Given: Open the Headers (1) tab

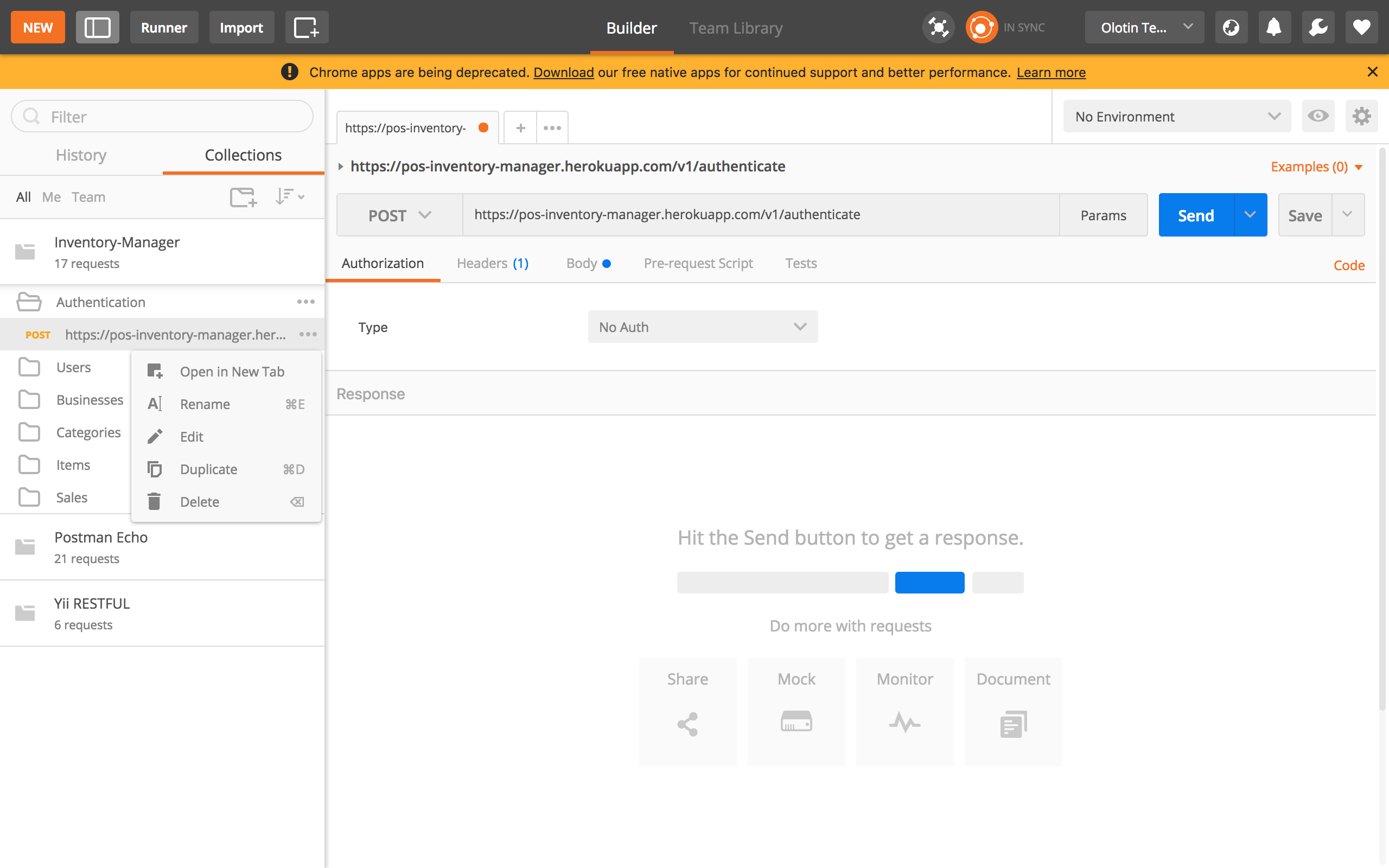Looking at the screenshot, I should (493, 263).
